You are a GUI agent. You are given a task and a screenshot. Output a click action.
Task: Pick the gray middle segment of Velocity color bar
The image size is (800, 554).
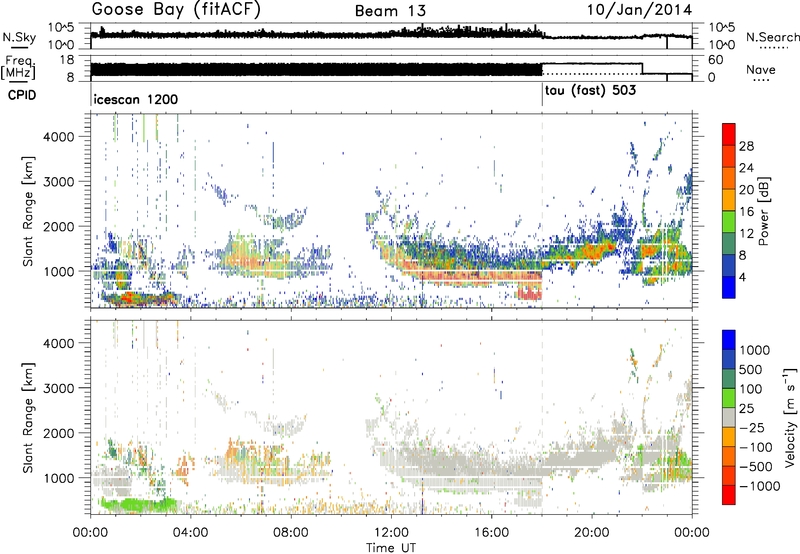tap(729, 418)
